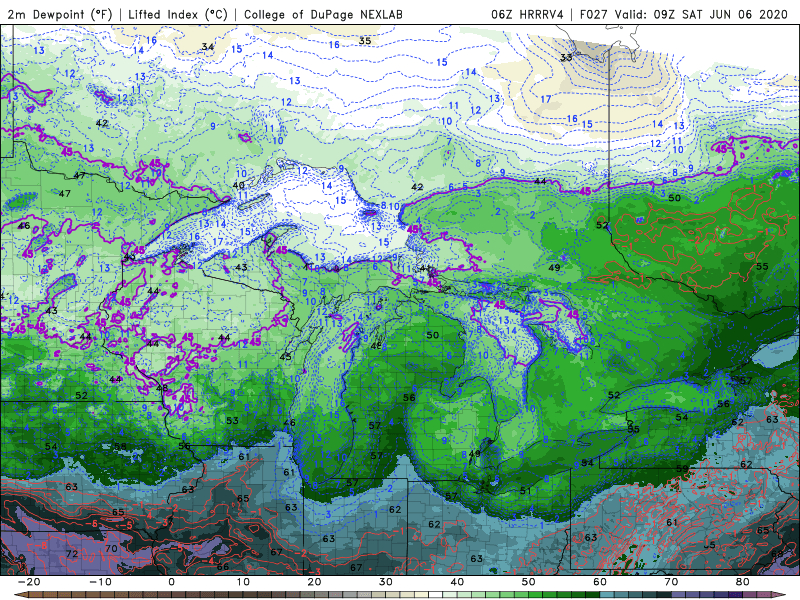Click the "80" colorbar tick label
Screen dimensions: 800x600
click(x=743, y=582)
